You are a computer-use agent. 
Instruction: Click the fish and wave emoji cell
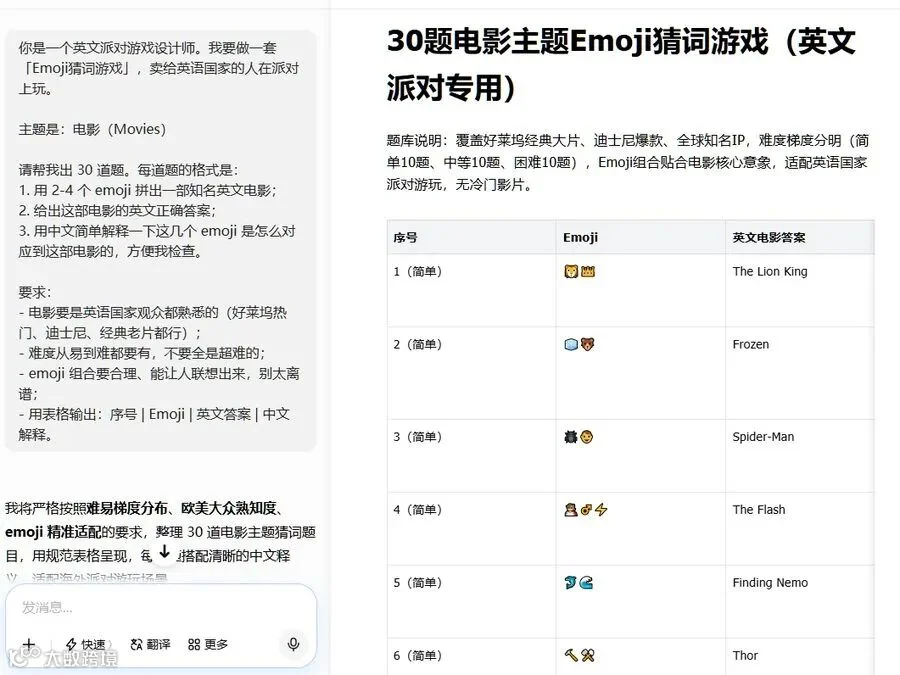640,602
